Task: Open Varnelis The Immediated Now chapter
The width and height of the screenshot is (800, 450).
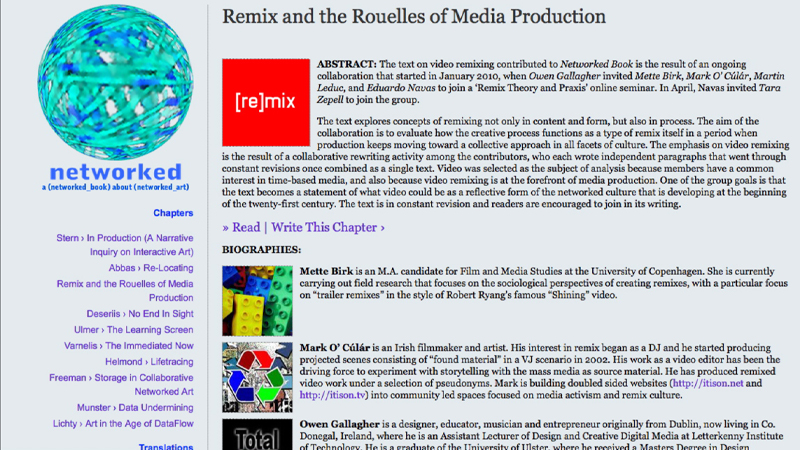Action: pos(129,345)
